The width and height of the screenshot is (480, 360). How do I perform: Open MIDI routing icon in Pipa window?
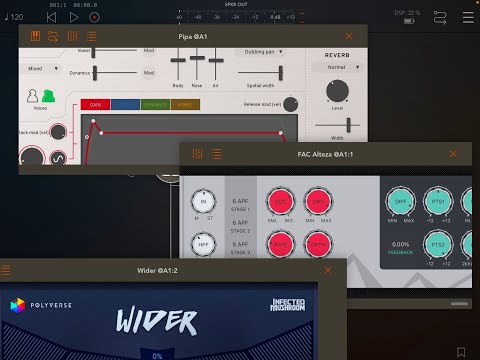(x=53, y=36)
